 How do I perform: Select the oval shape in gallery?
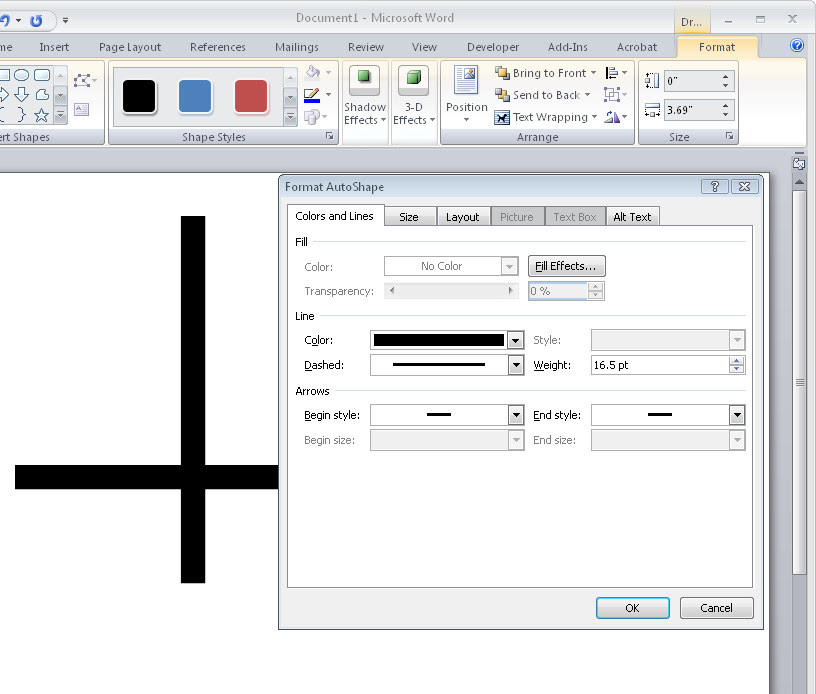(x=21, y=75)
